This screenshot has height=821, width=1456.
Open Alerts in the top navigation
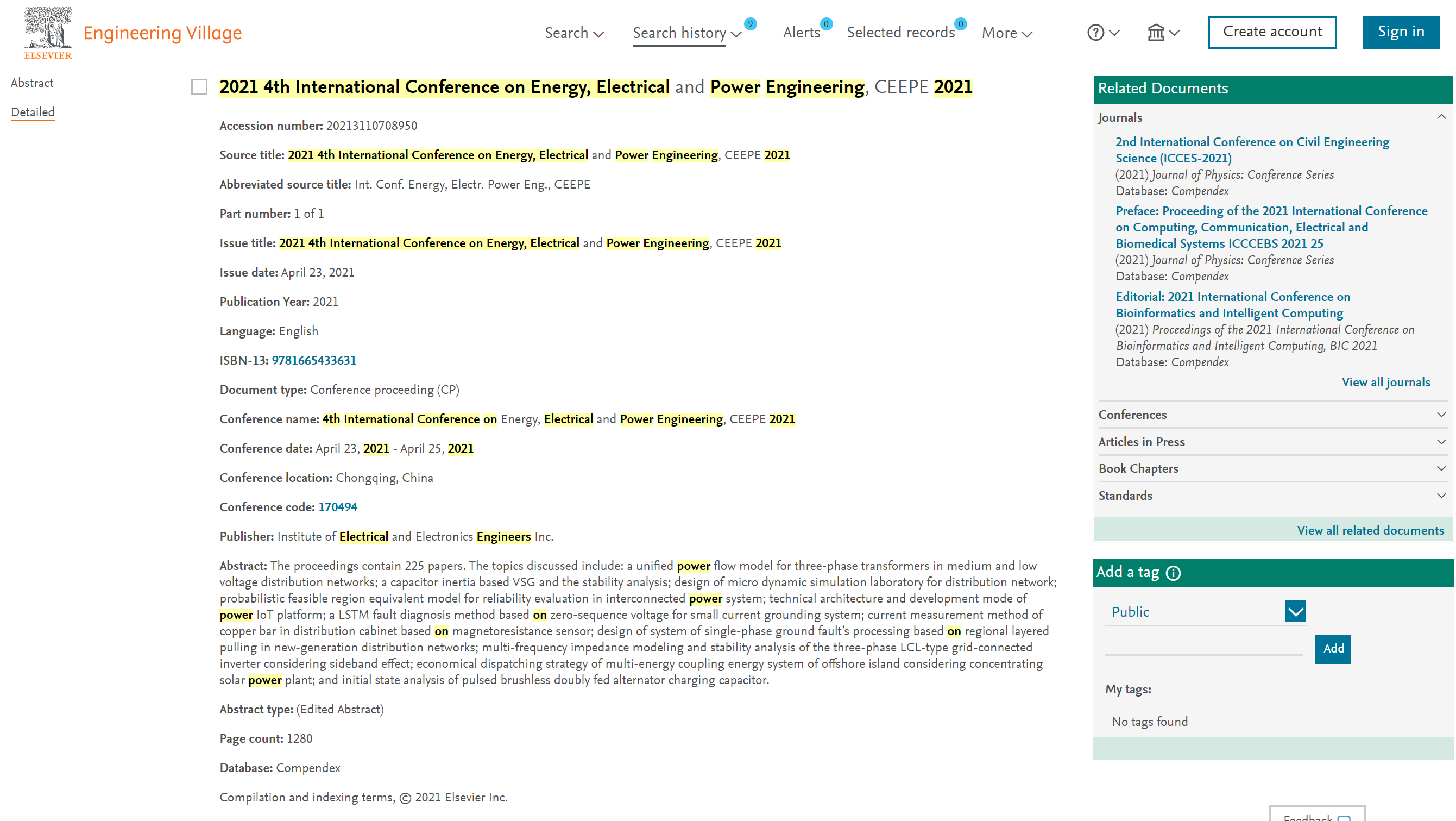click(801, 33)
